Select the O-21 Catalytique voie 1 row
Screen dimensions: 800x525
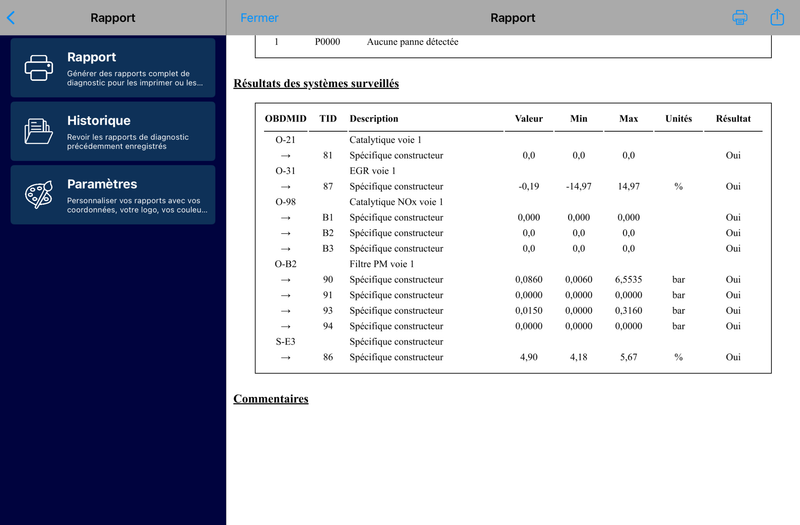pyautogui.click(x=513, y=140)
